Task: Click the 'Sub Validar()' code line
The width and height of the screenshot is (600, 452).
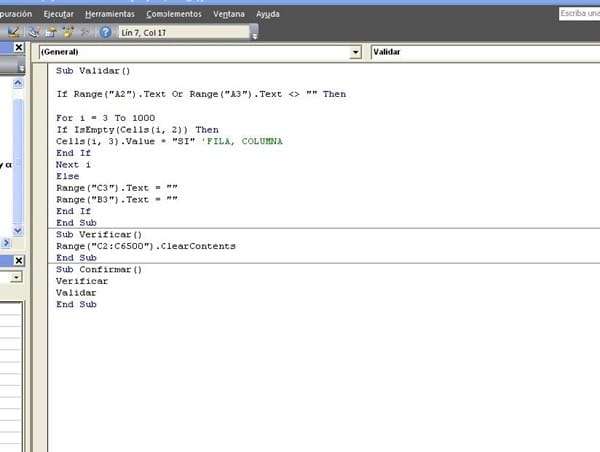Action: pos(93,71)
